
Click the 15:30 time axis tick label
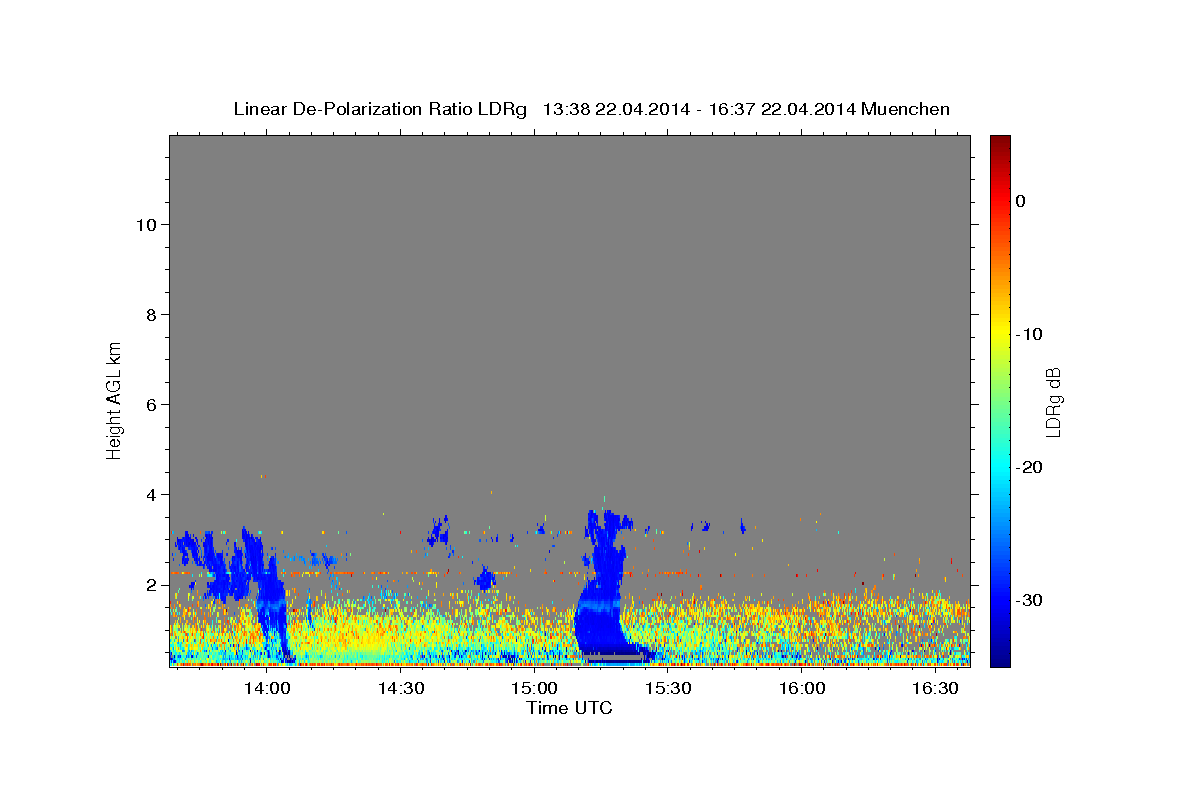point(668,688)
